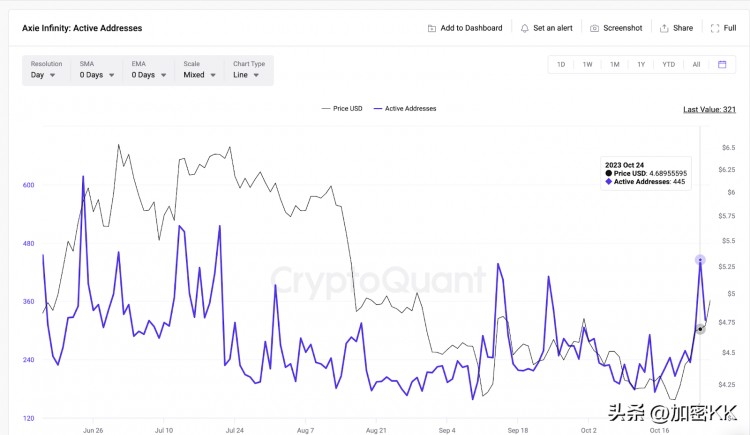Click the 600 left axis label
The height and width of the screenshot is (435, 750).
(29, 185)
